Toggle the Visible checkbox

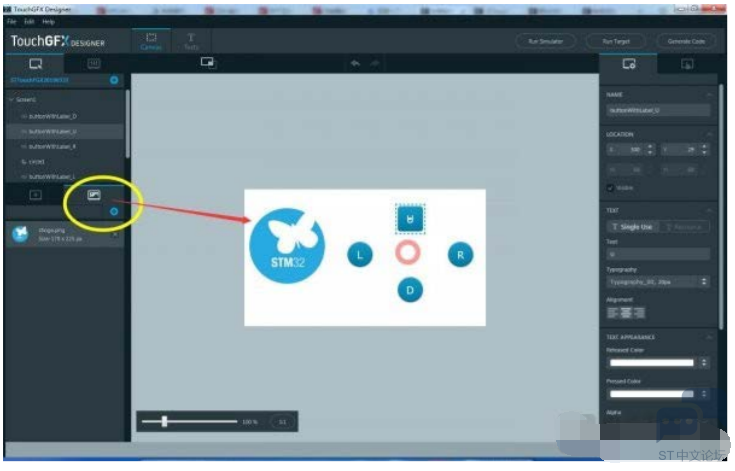click(610, 188)
